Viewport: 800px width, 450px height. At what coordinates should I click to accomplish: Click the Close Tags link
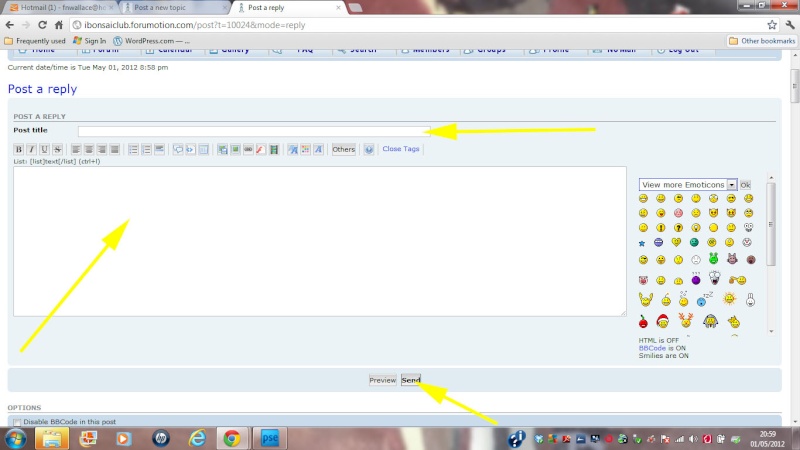pos(401,149)
